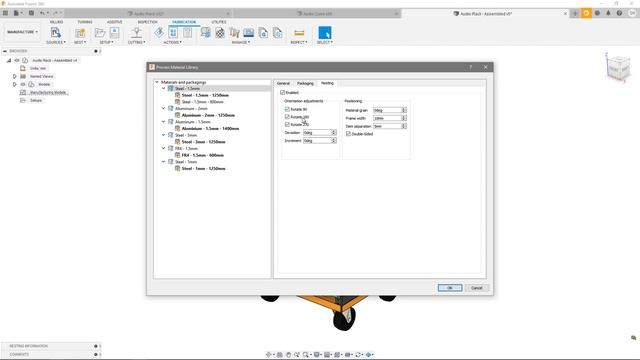
Task: Click the Cutting tool icon
Action: tap(137, 33)
